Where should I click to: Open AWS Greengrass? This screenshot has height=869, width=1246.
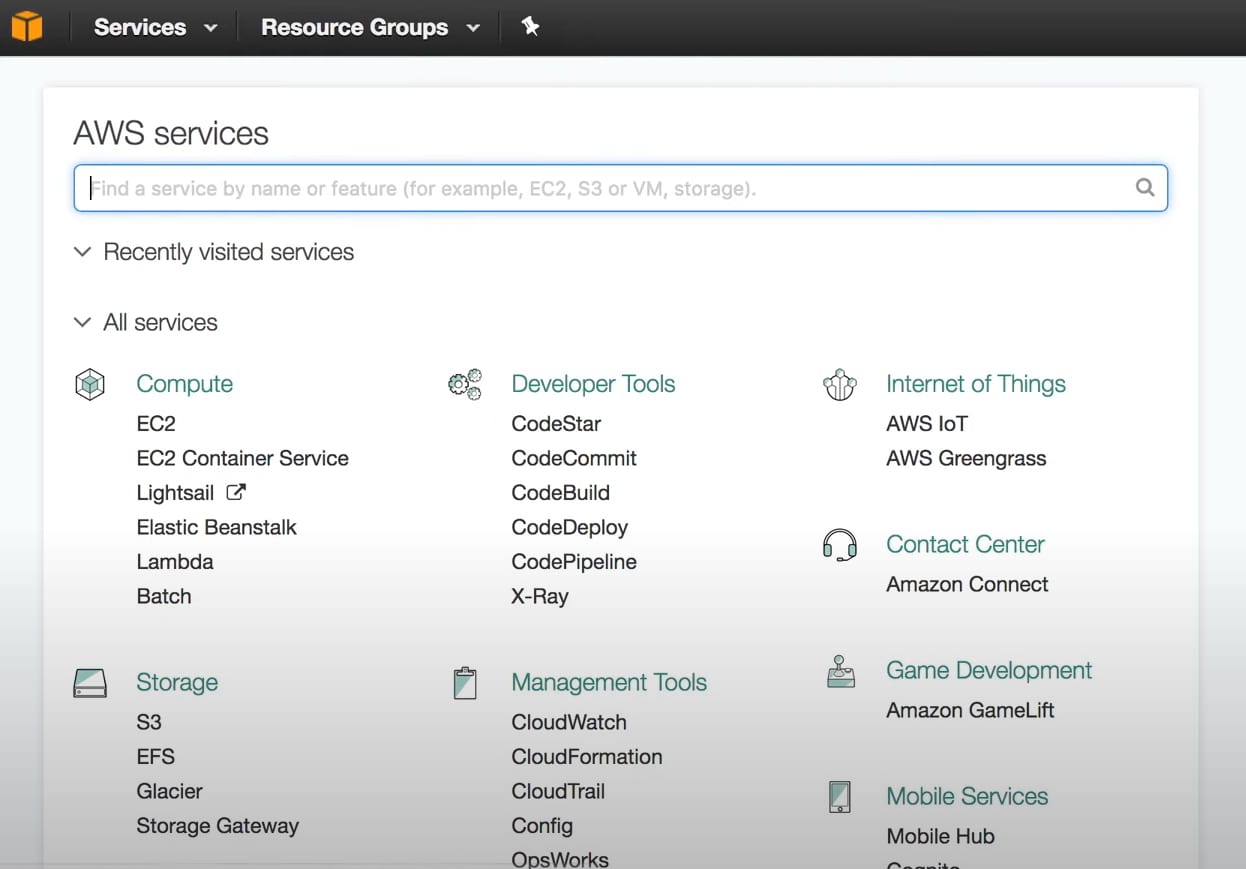(x=966, y=458)
